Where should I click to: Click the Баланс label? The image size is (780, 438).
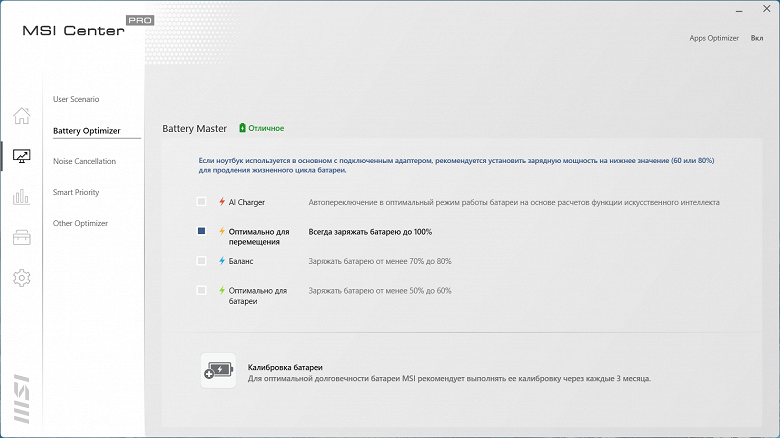241,261
